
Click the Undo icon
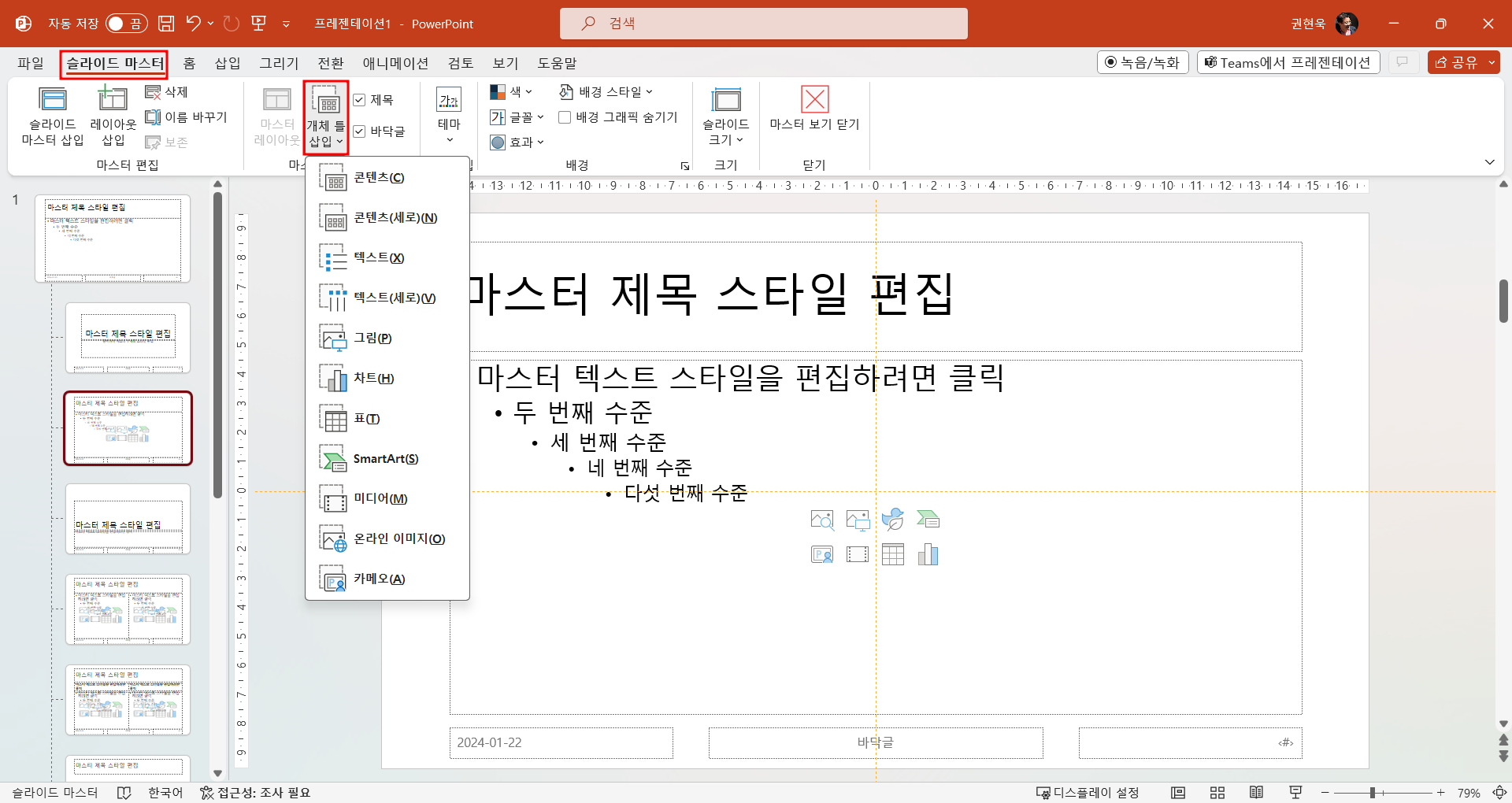click(193, 24)
